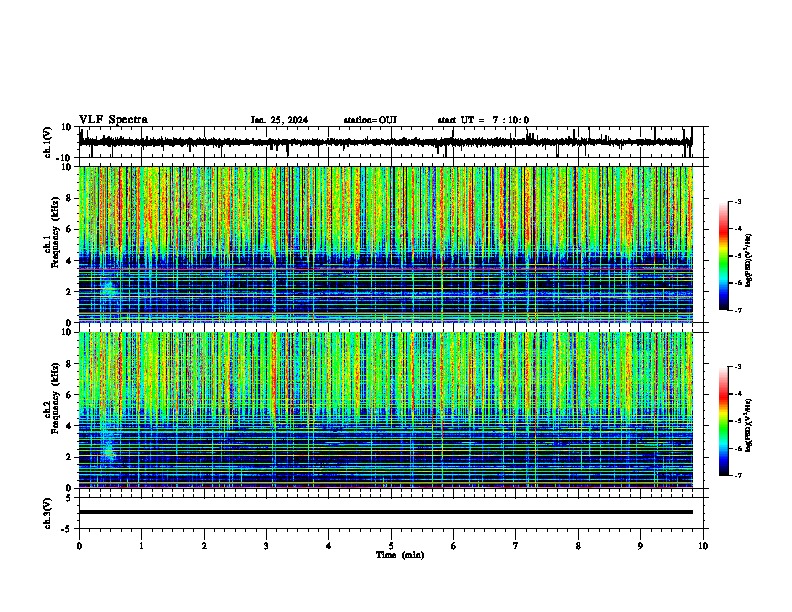Click the "3" minute tick label

pos(266,546)
